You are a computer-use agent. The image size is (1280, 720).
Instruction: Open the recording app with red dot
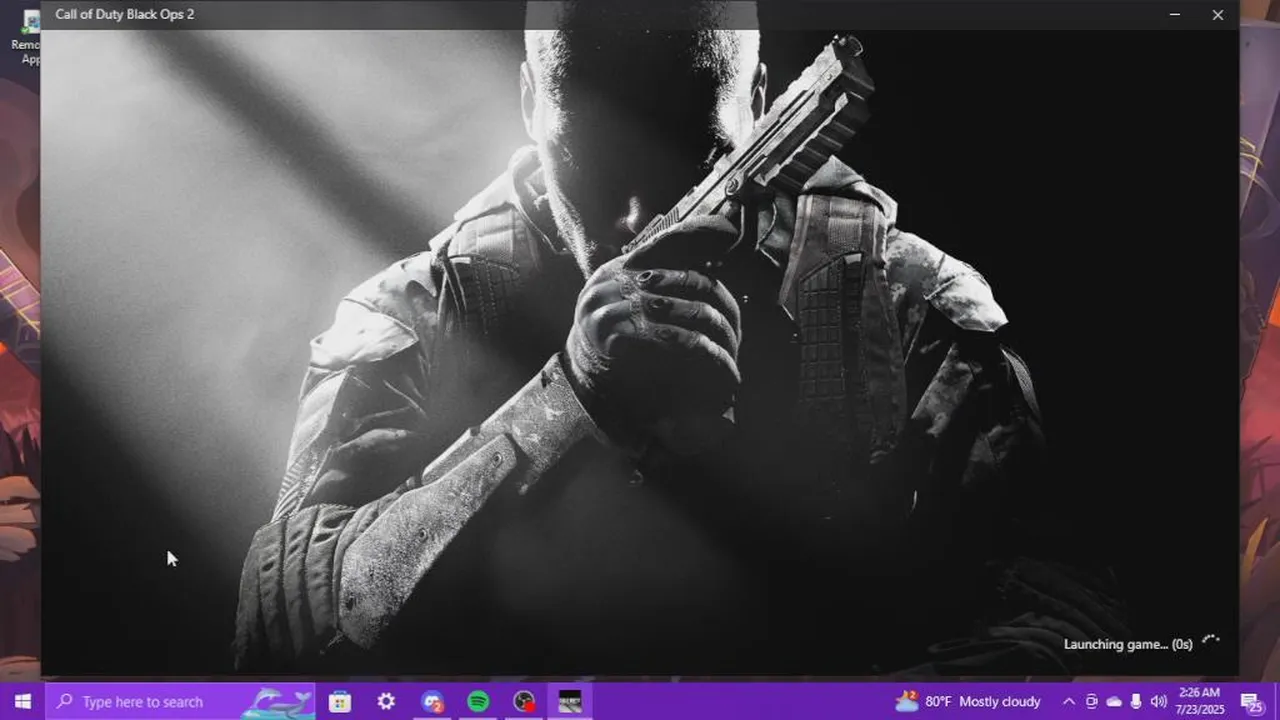tap(524, 701)
